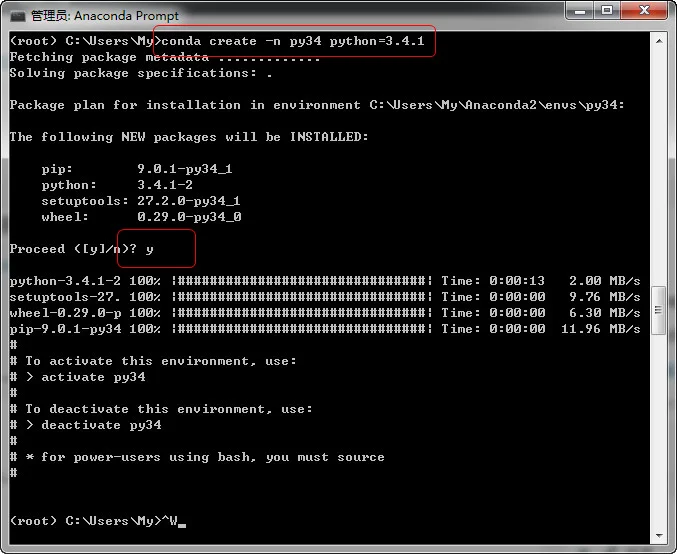Click the 'python: 3.4.1-2' row
The height and width of the screenshot is (554, 677).
pos(117,185)
